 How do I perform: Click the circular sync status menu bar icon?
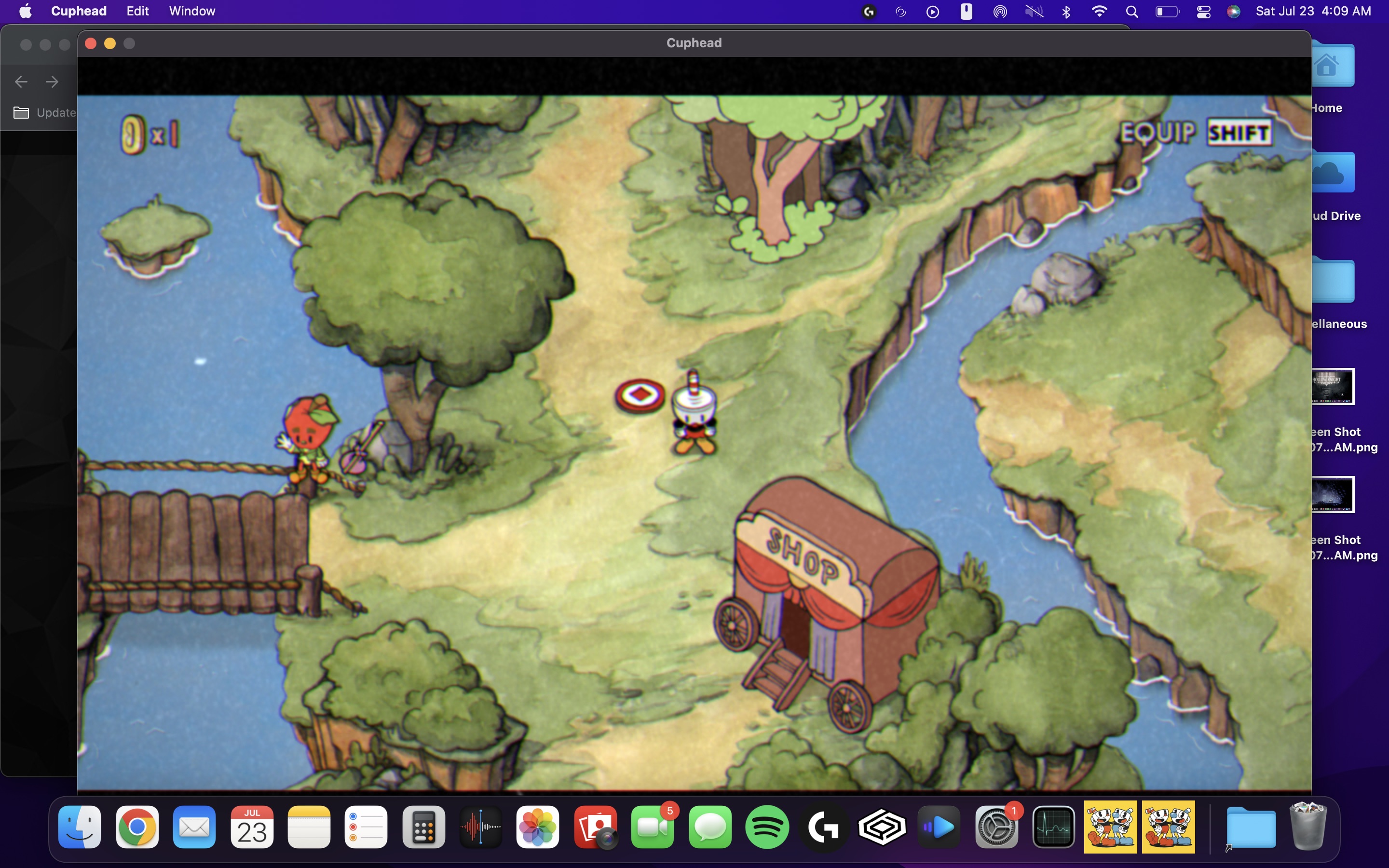(x=900, y=12)
